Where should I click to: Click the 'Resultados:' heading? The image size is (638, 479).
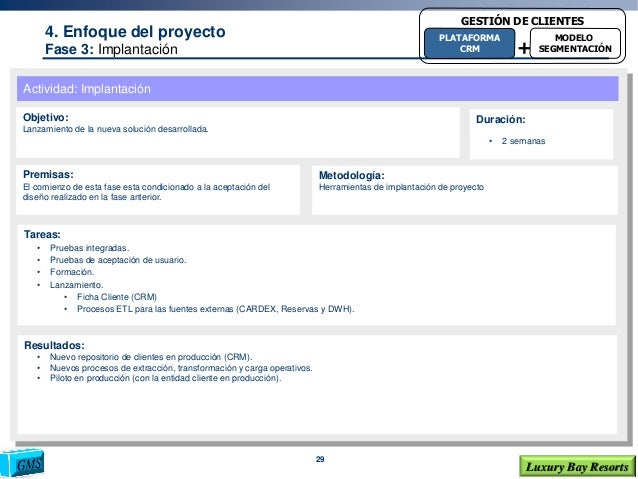pos(54,345)
